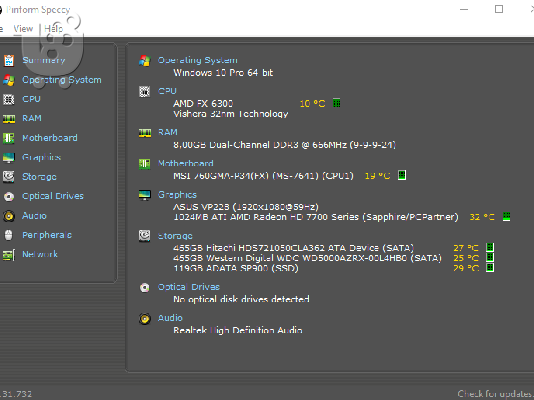
Task: Click the Storage heading link in the summary
Action: 175,236
